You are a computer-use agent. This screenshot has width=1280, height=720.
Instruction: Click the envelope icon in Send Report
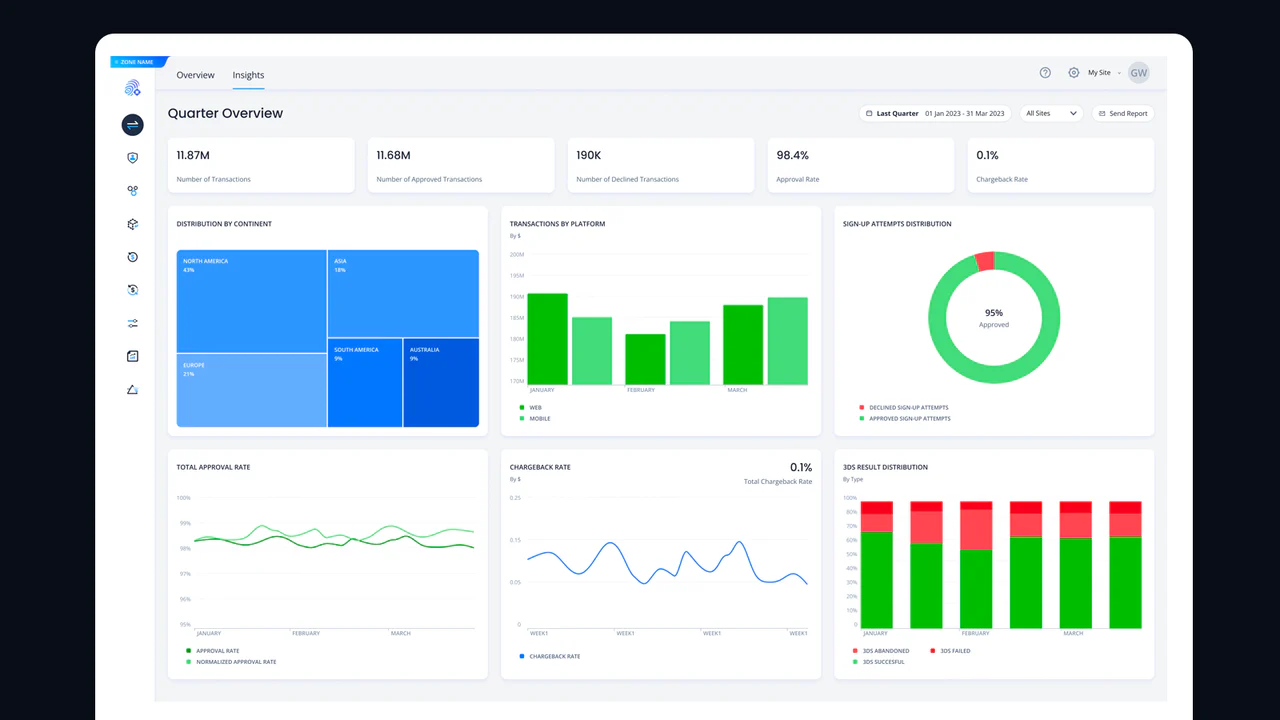(1102, 114)
